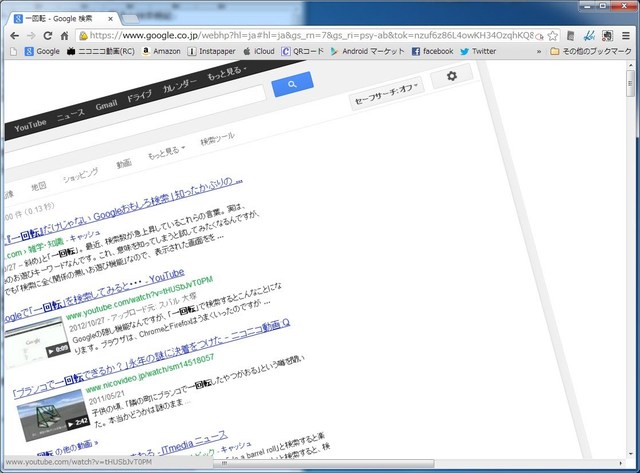The height and width of the screenshot is (473, 640).
Task: Click the blue Google search magnifier button
Action: pyautogui.click(x=291, y=86)
